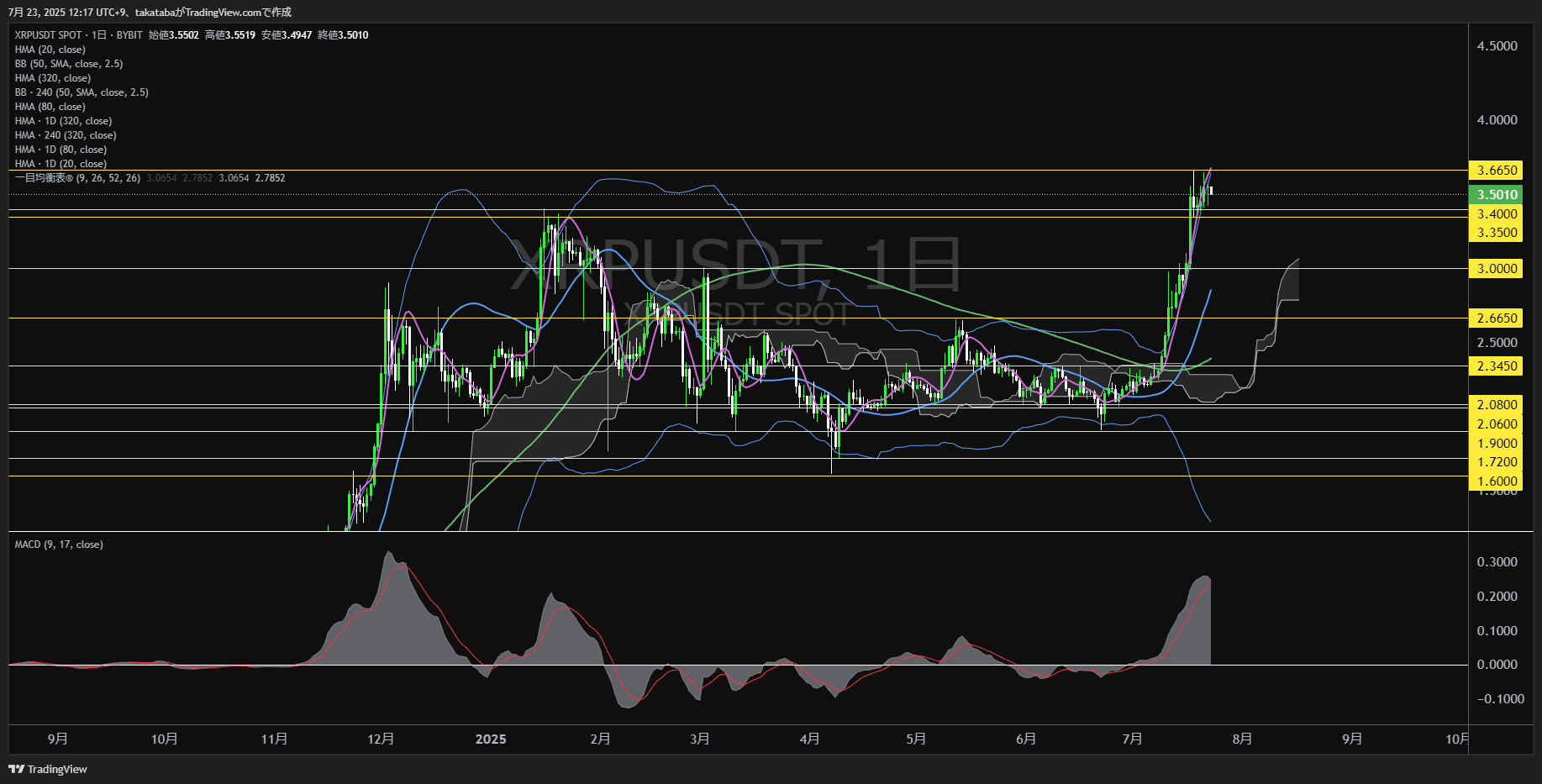Select the 1.9000 price level label

tap(1497, 444)
